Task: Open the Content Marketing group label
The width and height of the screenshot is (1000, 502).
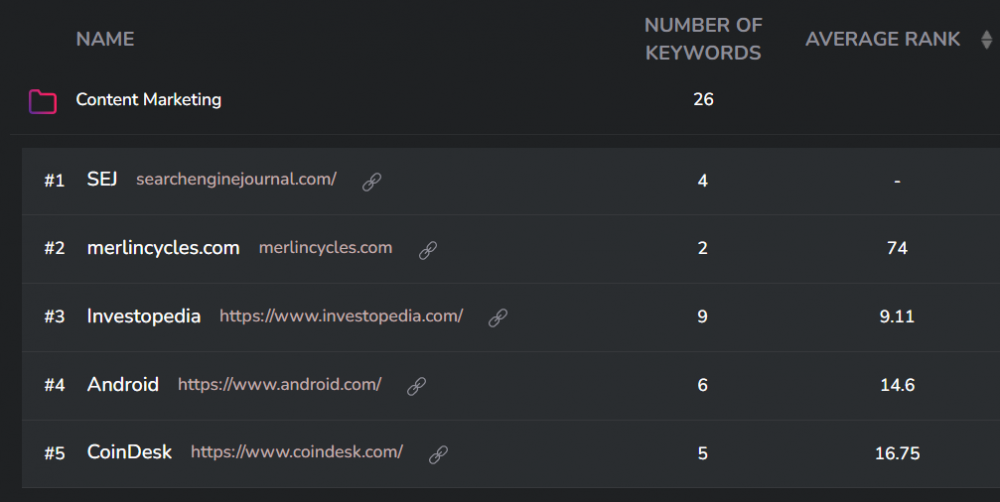Action: [148, 100]
